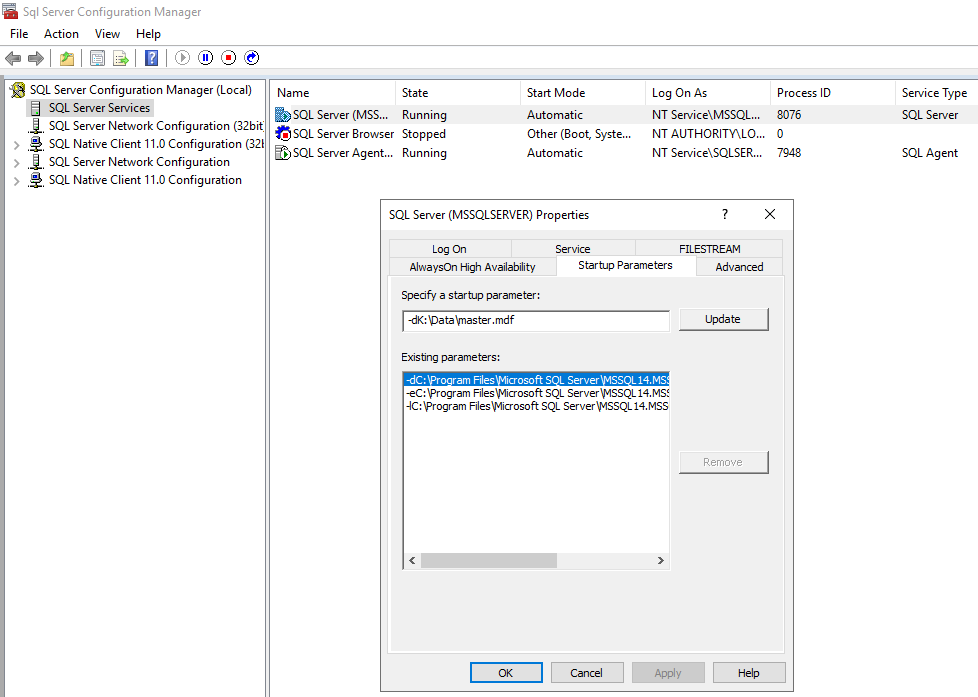Viewport: 978px width, 697px height.
Task: Switch to the FILESTREAM tab
Action: (709, 247)
